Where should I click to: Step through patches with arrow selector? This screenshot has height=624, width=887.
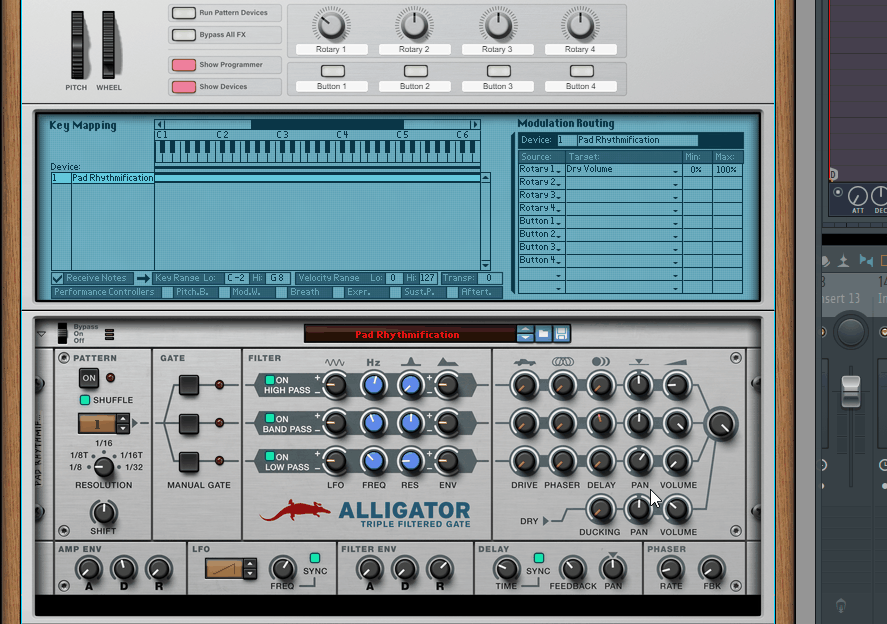pyautogui.click(x=525, y=334)
